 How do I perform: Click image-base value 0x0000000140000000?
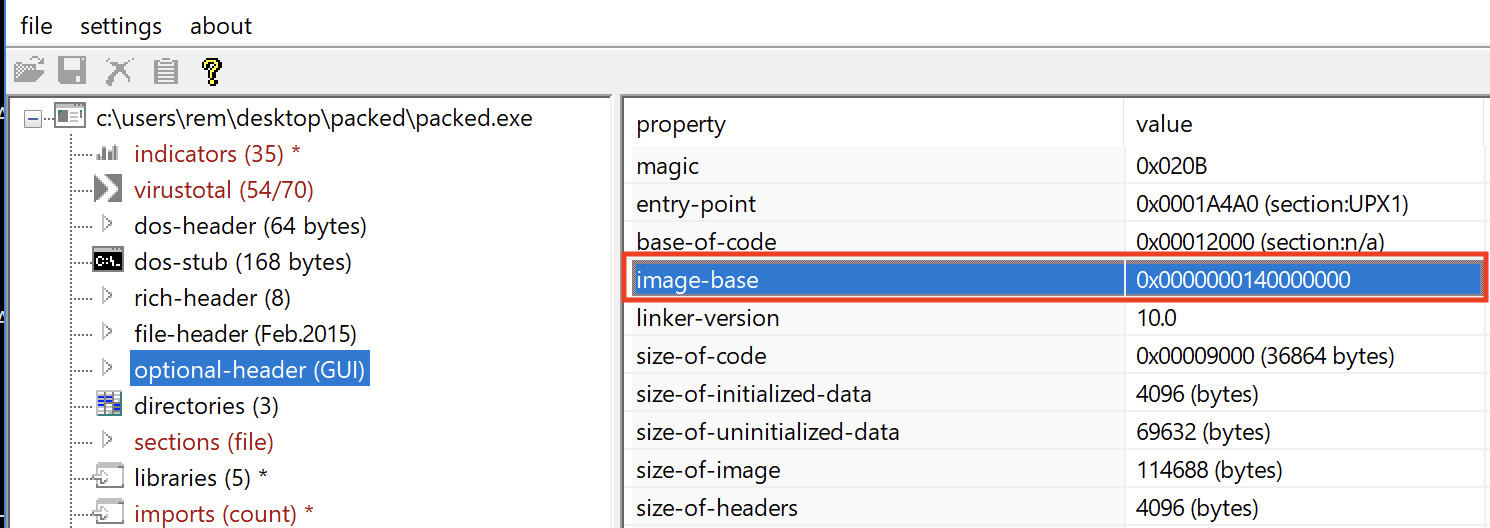coord(1243,280)
